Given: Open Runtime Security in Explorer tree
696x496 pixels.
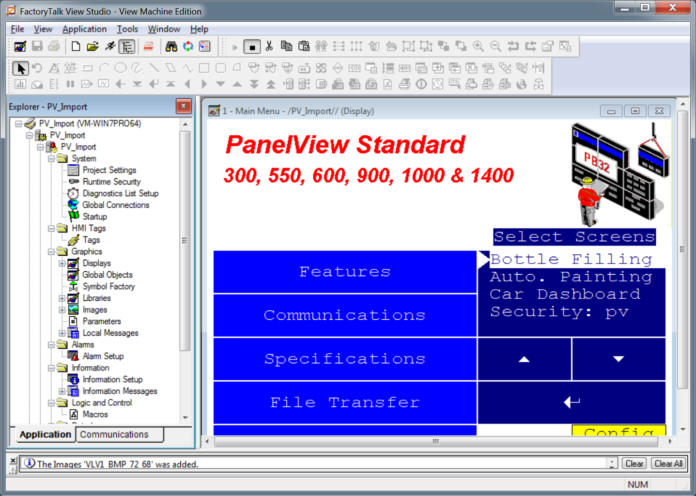Looking at the screenshot, I should pyautogui.click(x=111, y=182).
